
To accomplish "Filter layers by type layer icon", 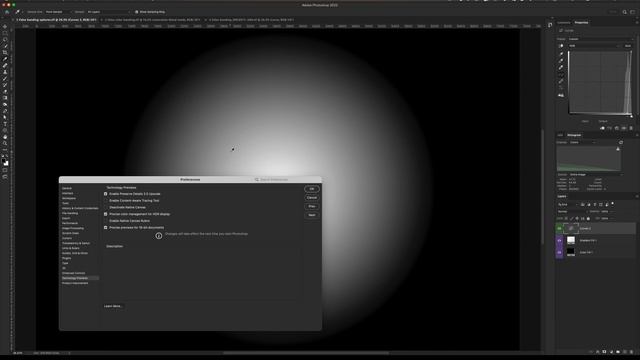I will click(x=595, y=204).
